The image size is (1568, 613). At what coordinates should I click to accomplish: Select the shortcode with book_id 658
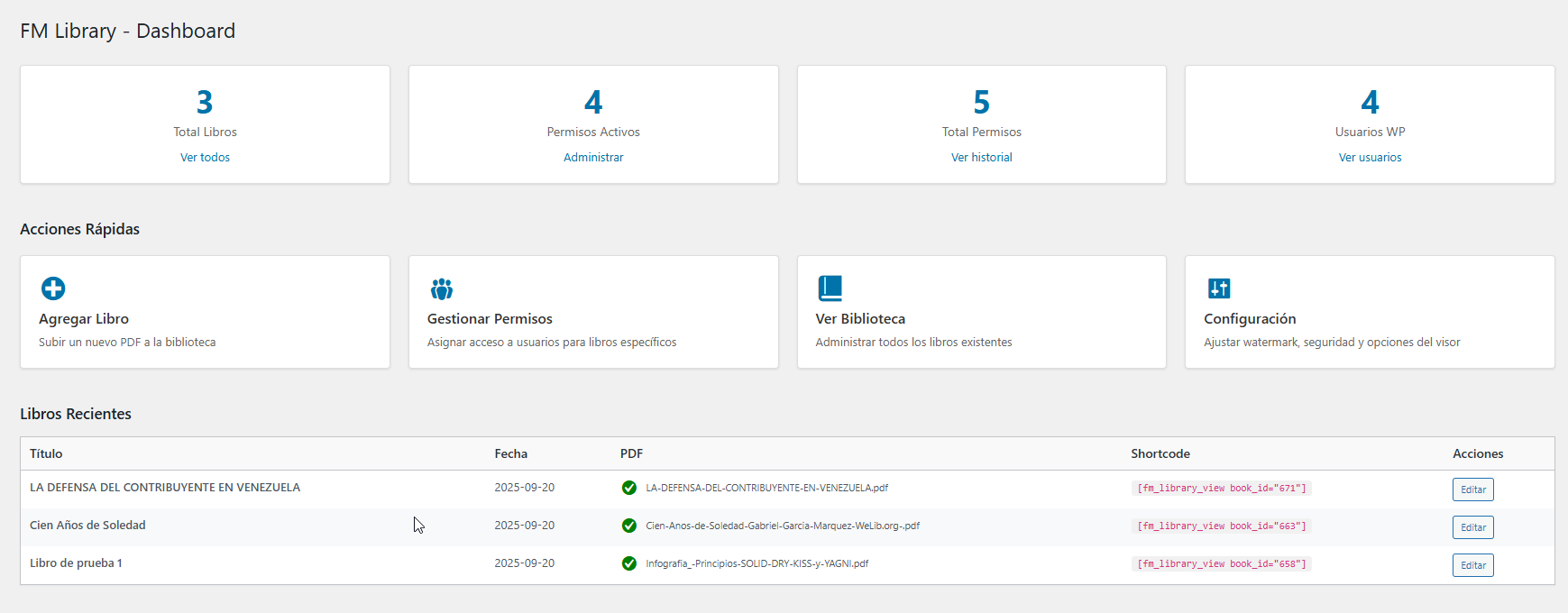(1221, 564)
